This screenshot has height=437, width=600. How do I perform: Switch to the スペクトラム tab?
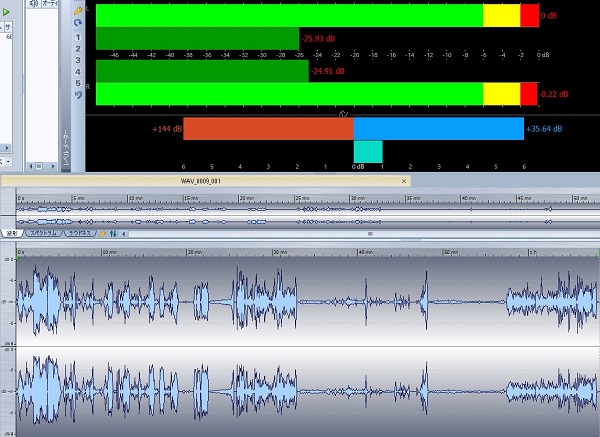click(x=43, y=233)
